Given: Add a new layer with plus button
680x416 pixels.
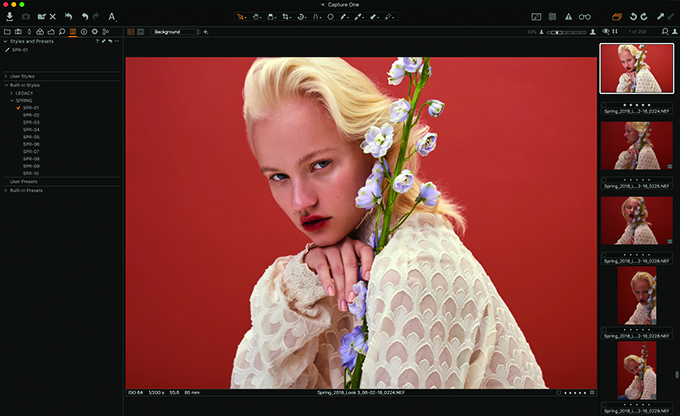Looking at the screenshot, I should 206,32.
